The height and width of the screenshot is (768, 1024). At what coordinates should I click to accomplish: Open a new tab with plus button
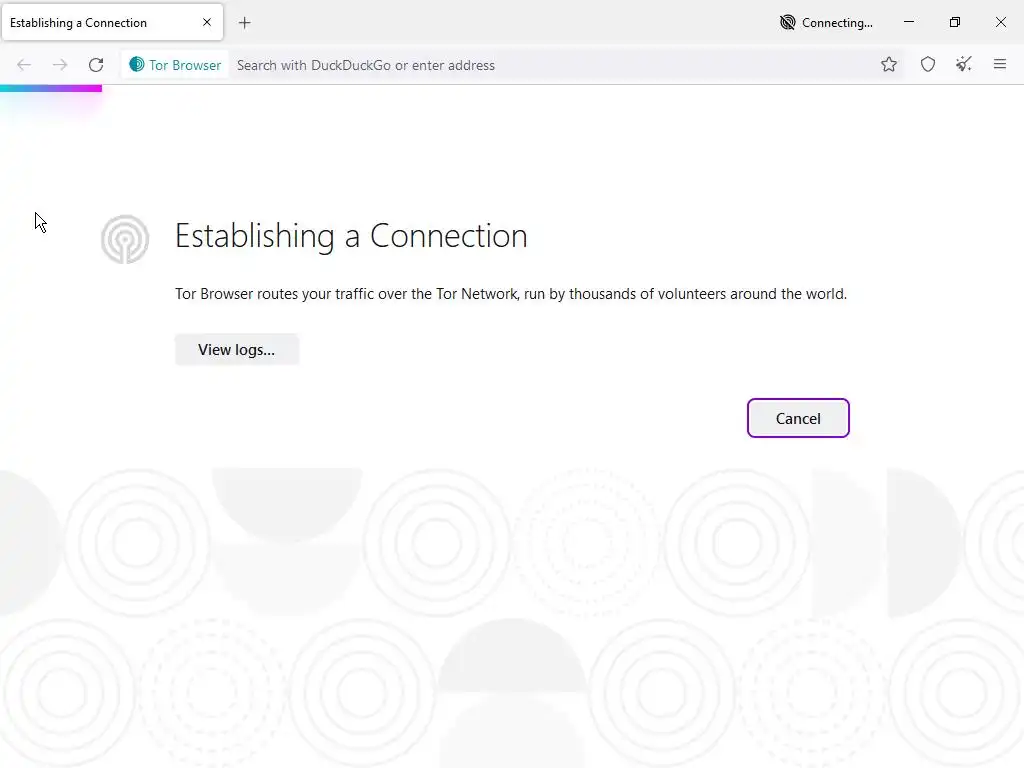coord(245,23)
